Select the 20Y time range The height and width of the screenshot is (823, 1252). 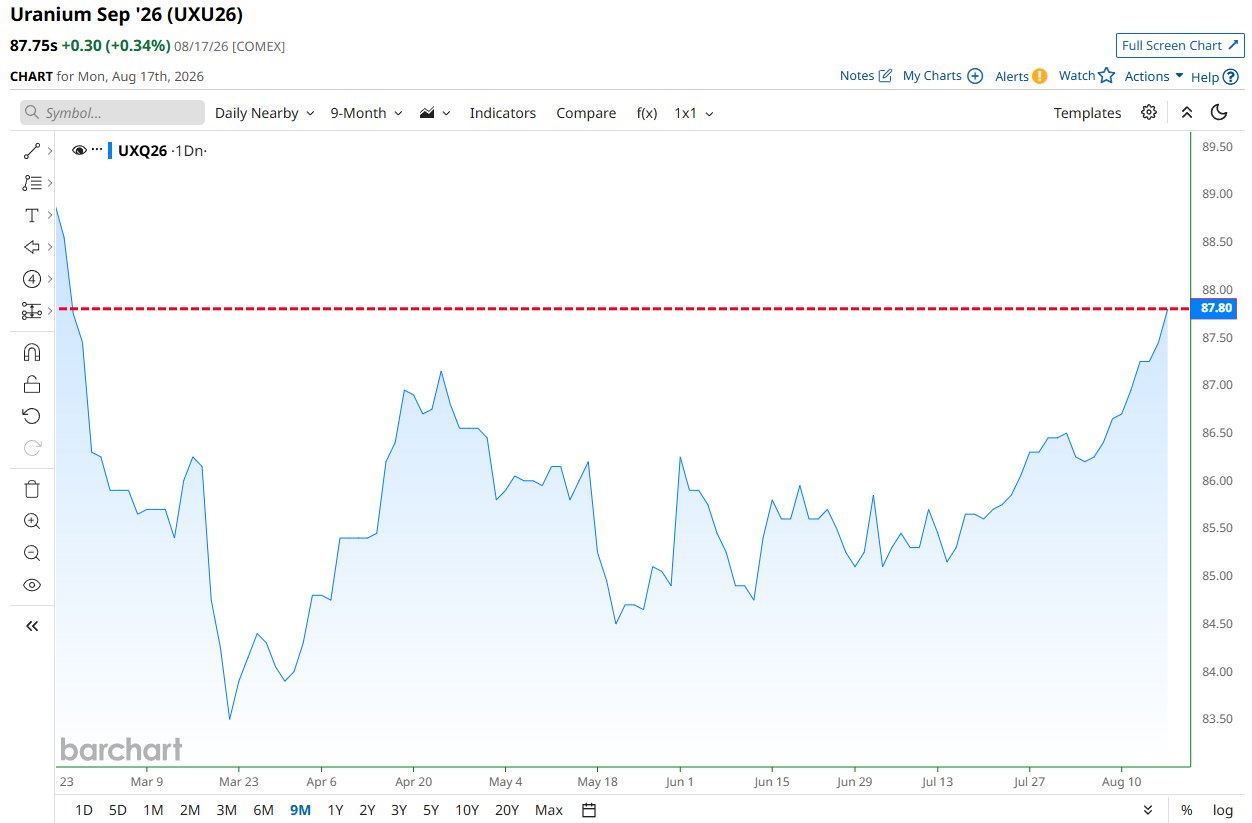click(507, 810)
